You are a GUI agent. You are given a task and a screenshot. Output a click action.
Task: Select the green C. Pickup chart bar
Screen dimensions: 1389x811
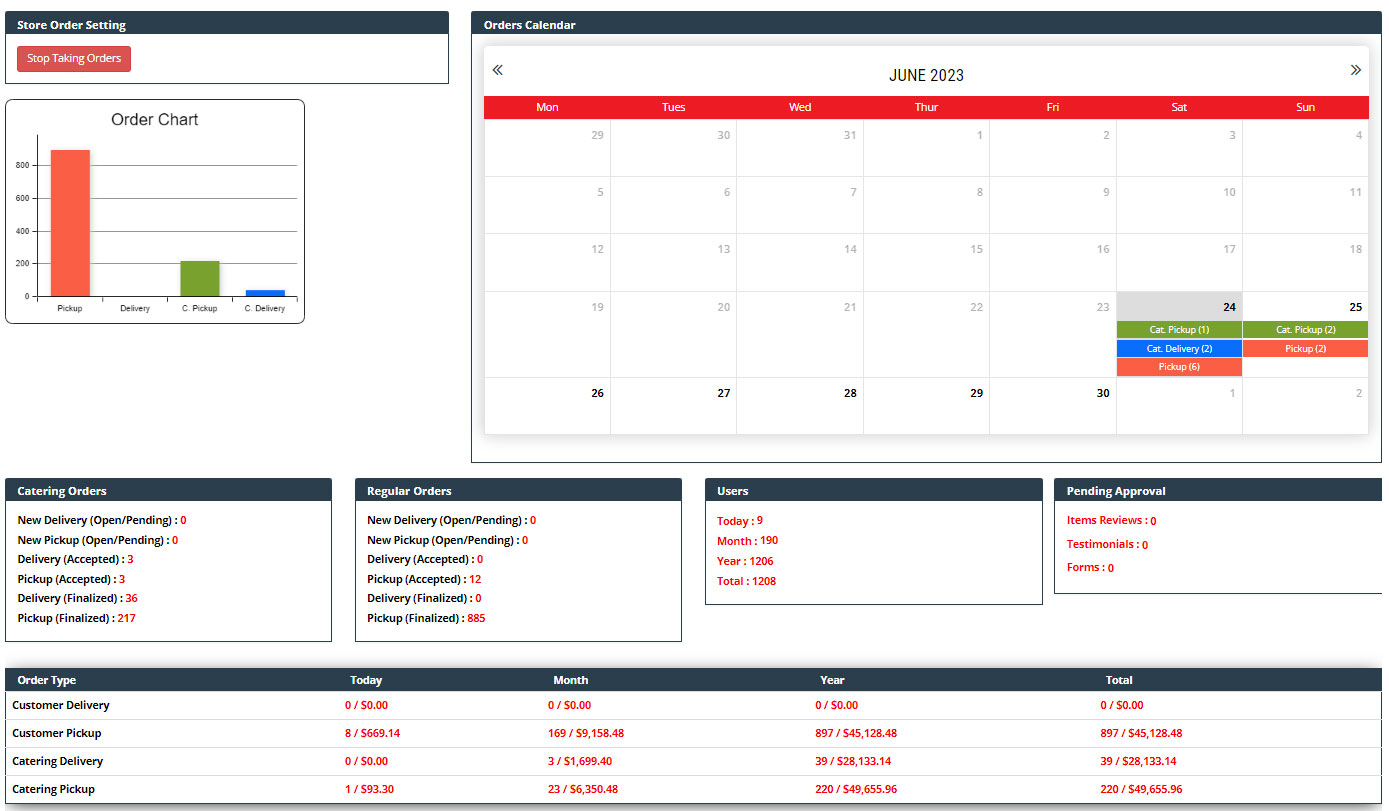point(200,278)
